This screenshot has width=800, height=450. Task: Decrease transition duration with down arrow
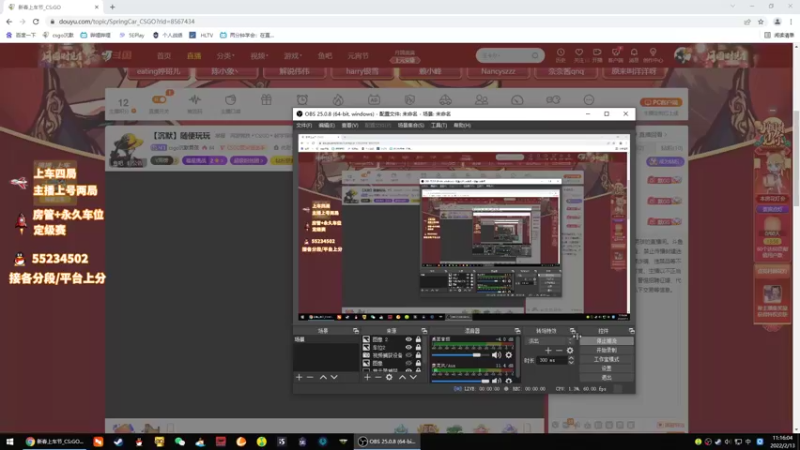pos(571,362)
